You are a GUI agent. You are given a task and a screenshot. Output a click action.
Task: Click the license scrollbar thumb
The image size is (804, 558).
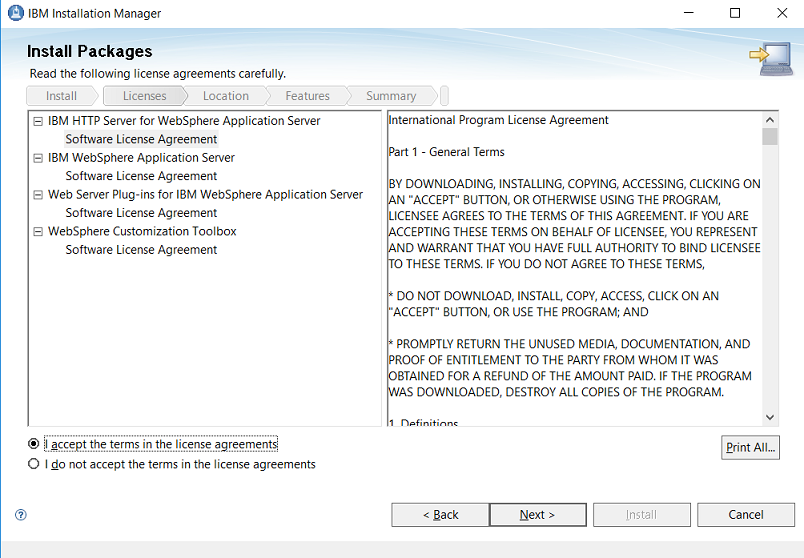coord(770,136)
